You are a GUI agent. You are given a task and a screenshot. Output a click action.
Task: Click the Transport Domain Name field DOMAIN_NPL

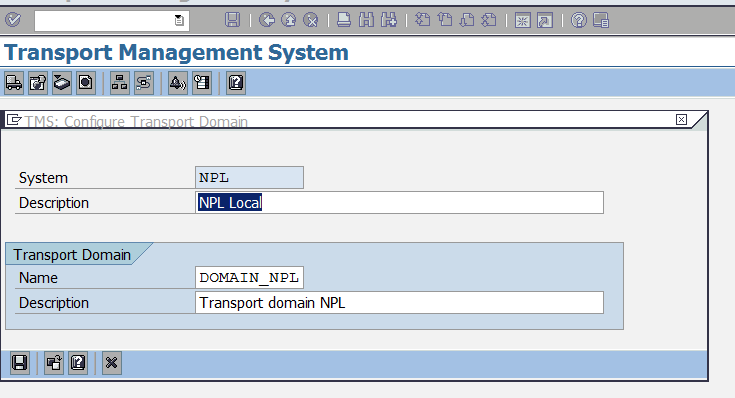249,278
